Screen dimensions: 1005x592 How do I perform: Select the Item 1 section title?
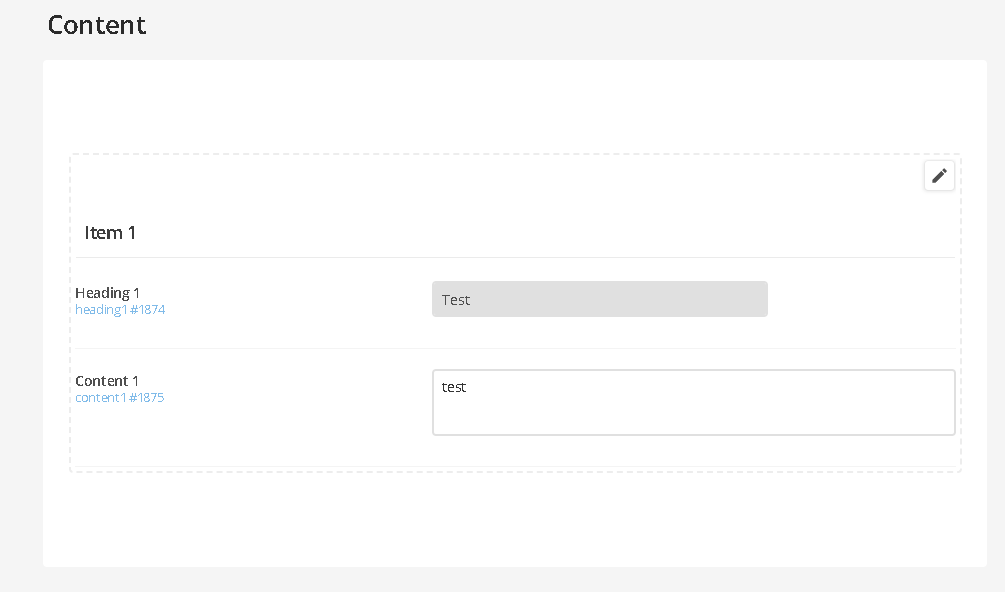click(x=110, y=233)
